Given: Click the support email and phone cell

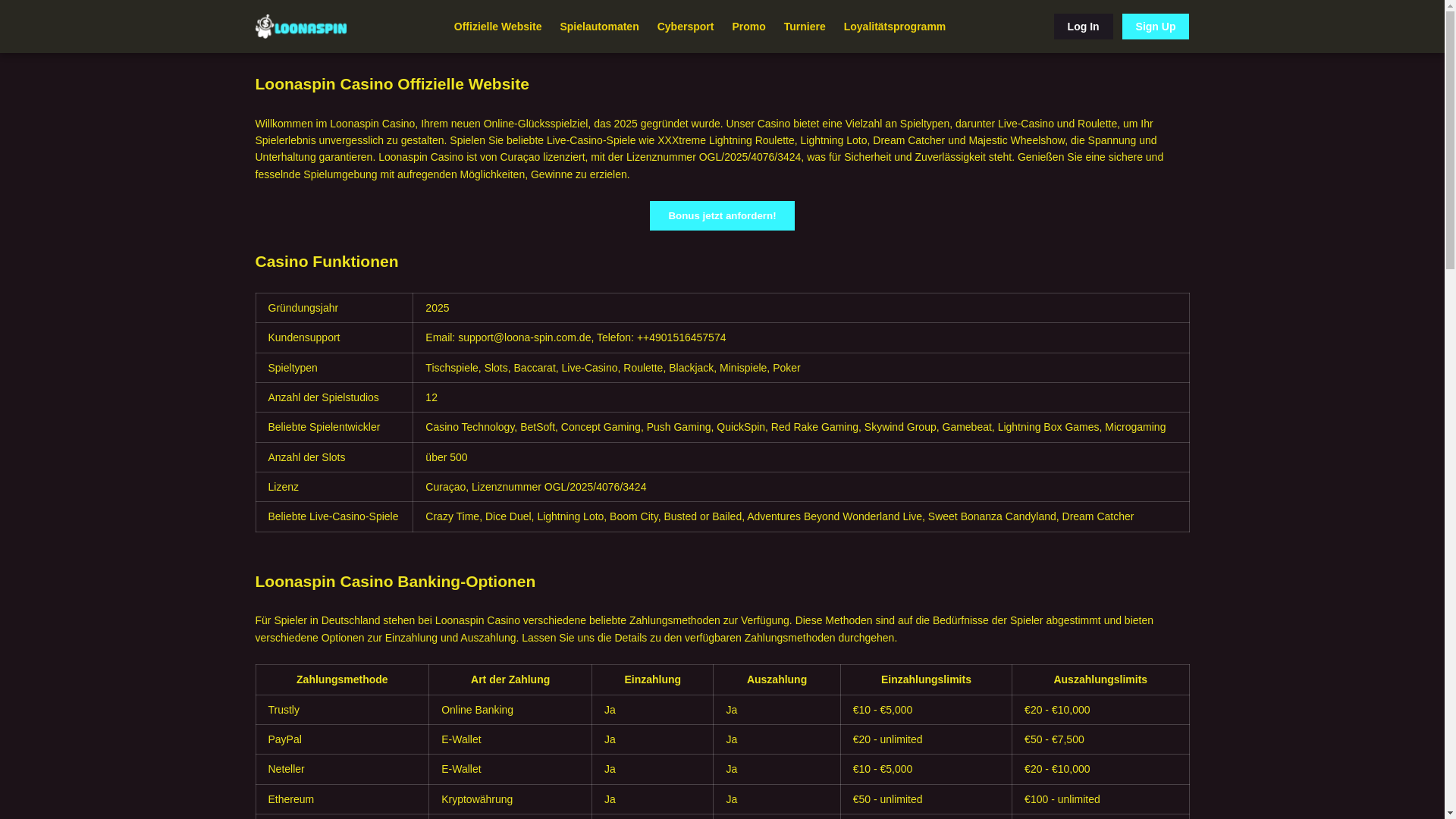Looking at the screenshot, I should 801,337.
